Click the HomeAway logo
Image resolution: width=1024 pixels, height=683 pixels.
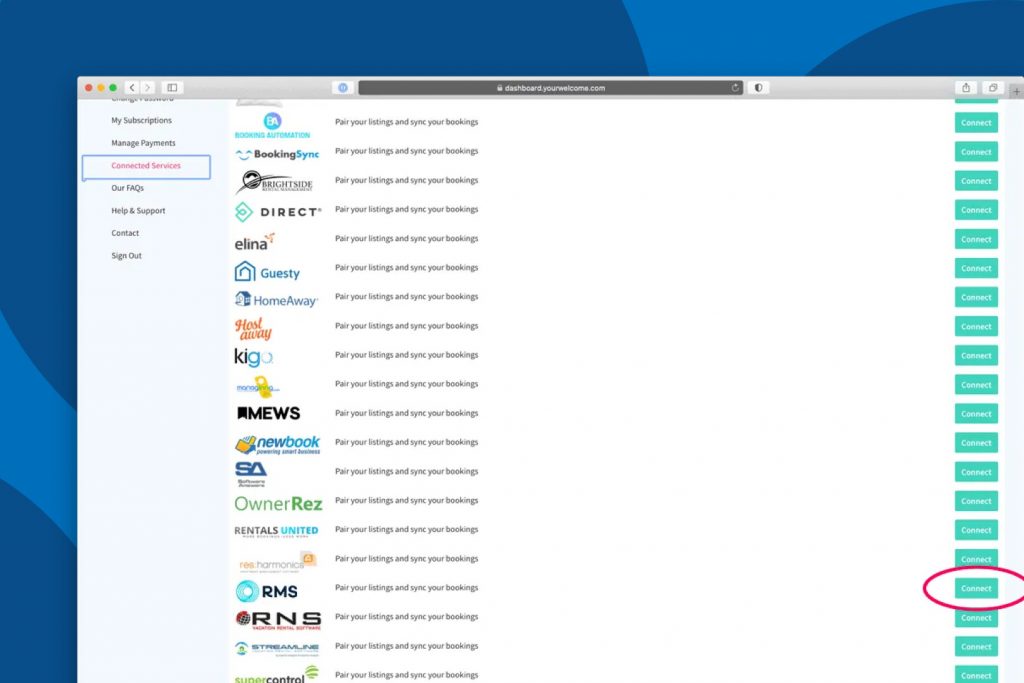[x=276, y=299]
